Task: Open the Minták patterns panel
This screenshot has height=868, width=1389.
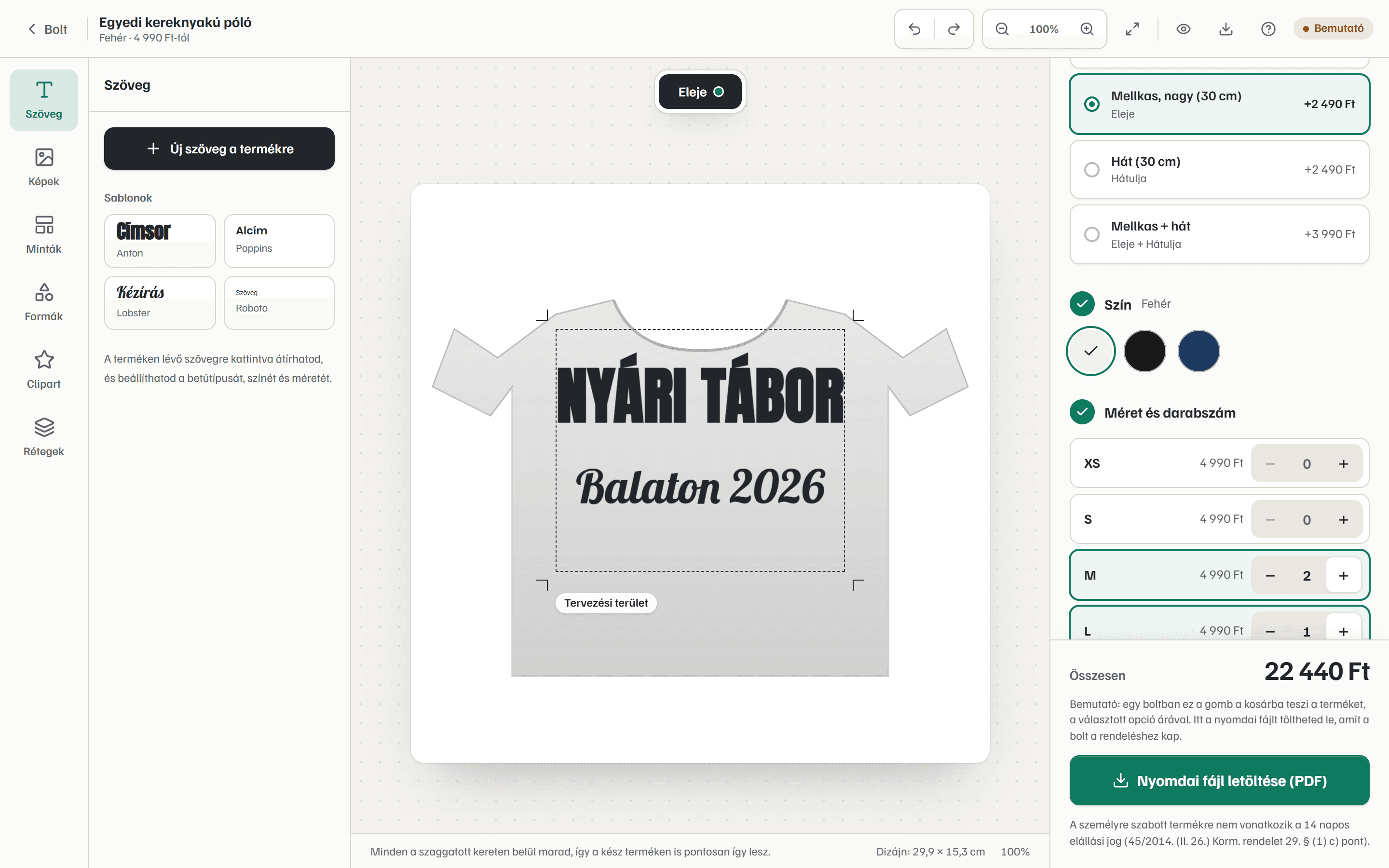Action: 43,235
